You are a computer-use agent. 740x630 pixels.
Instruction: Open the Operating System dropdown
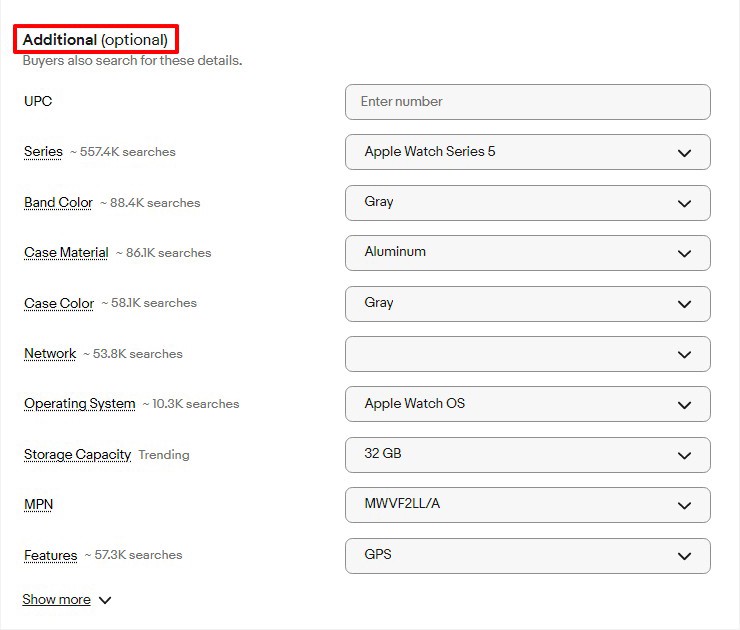coord(528,404)
